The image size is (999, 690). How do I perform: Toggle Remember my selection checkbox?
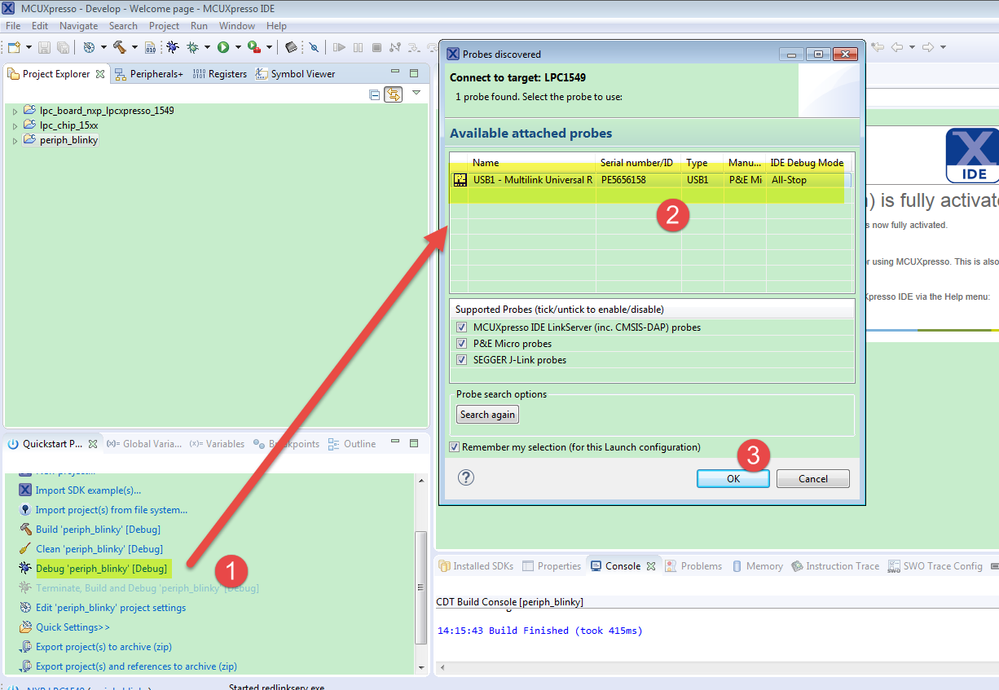click(x=454, y=447)
